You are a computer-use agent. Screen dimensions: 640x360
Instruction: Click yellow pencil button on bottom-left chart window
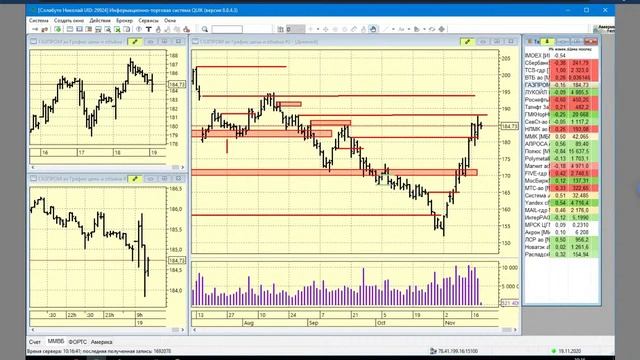pos(135,179)
